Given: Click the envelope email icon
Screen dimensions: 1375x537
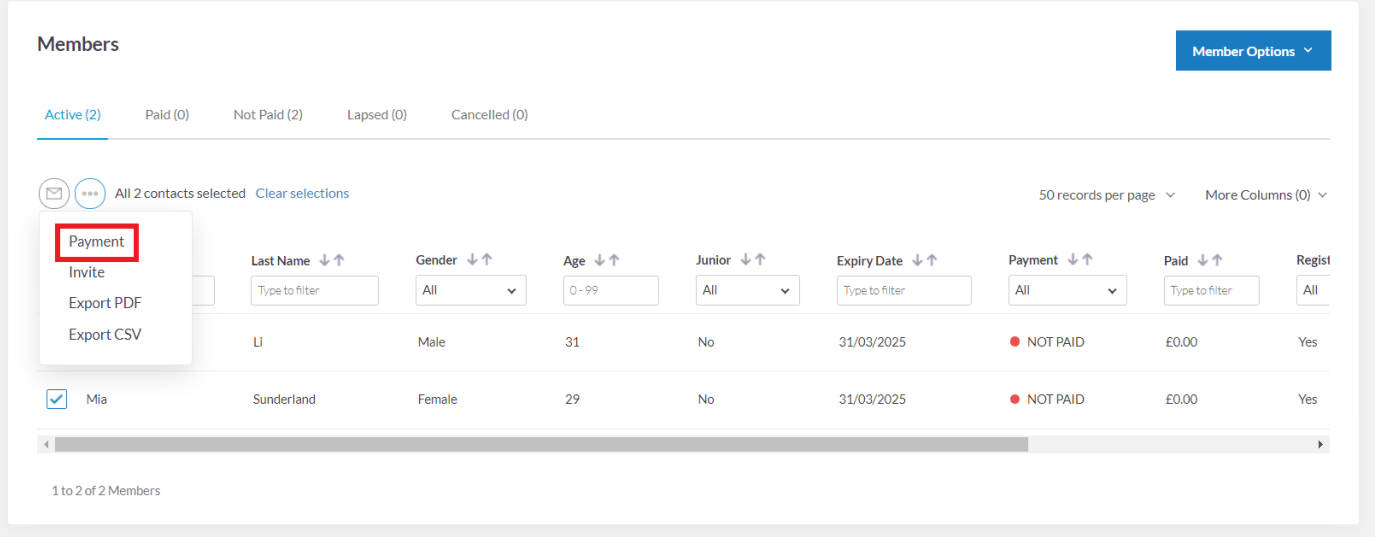Looking at the screenshot, I should pos(54,193).
